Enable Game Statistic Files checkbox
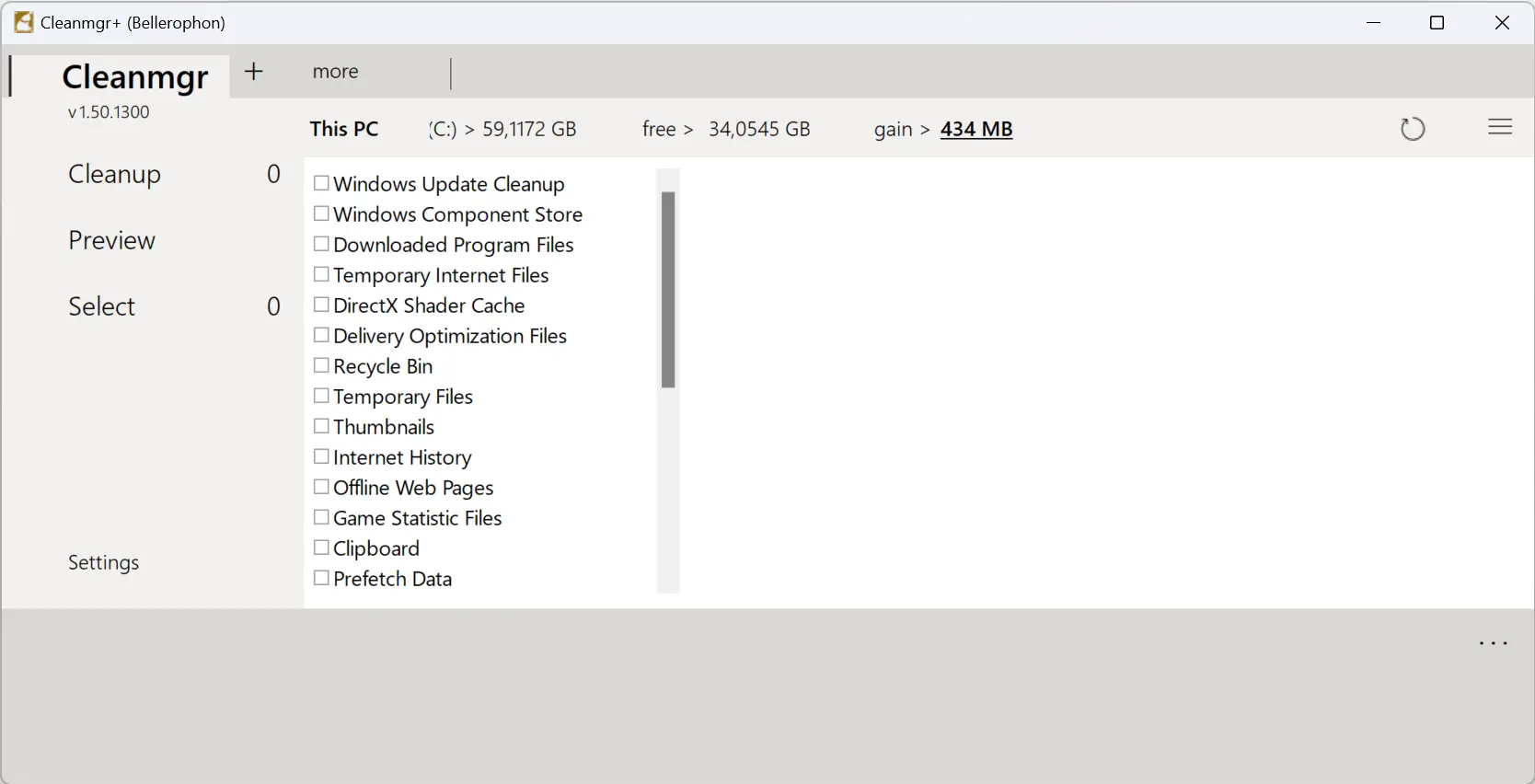Viewport: 1535px width, 784px height. pyautogui.click(x=321, y=517)
